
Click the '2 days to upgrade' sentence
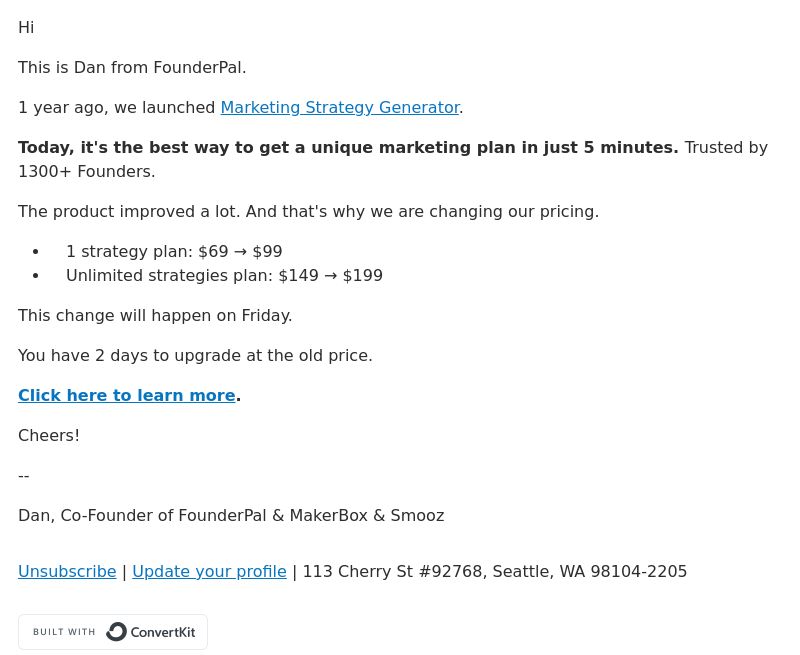point(195,356)
